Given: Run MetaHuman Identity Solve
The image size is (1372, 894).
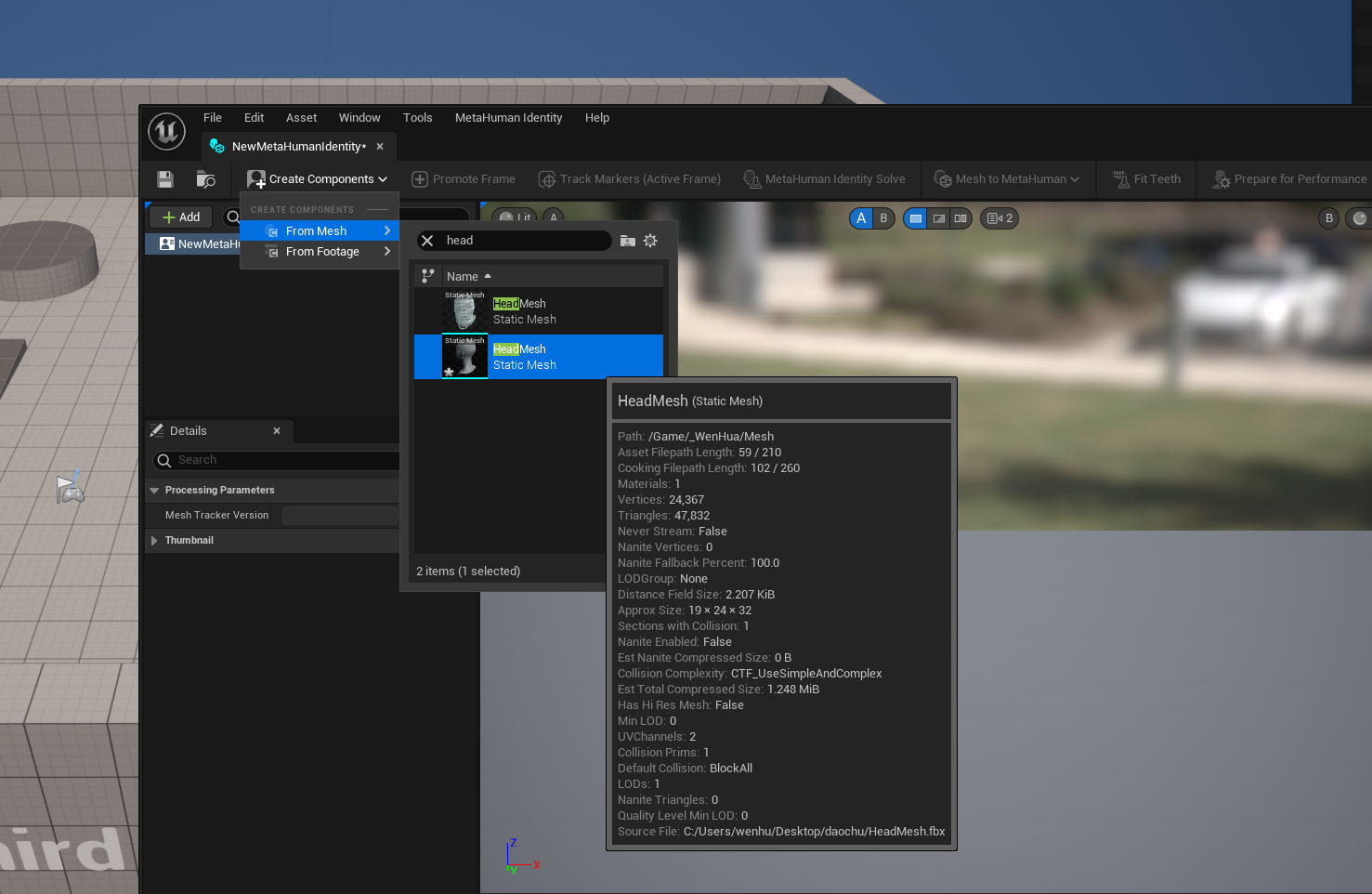Looking at the screenshot, I should coord(824,179).
